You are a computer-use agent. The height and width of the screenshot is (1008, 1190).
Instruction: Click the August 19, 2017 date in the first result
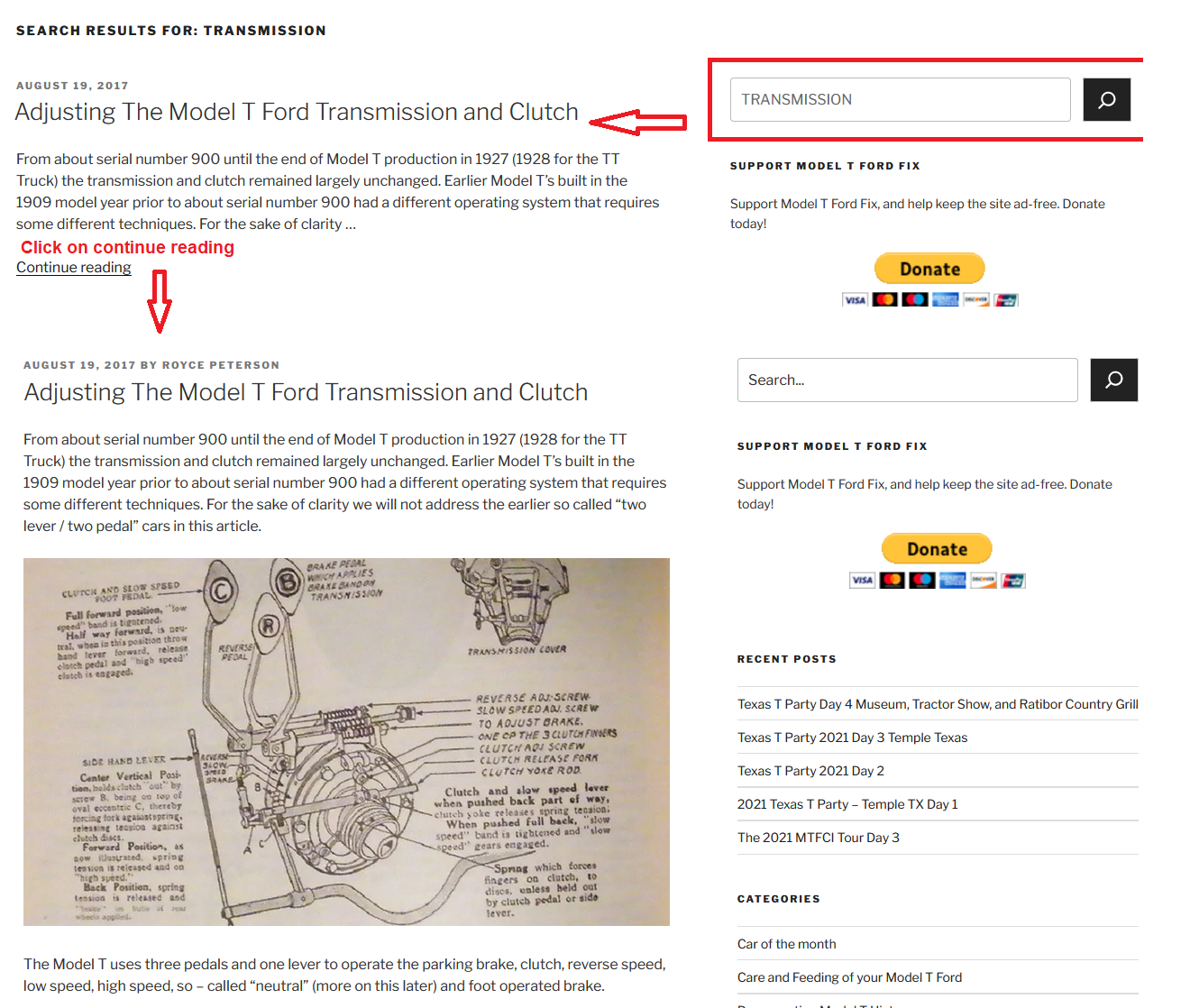click(x=72, y=86)
